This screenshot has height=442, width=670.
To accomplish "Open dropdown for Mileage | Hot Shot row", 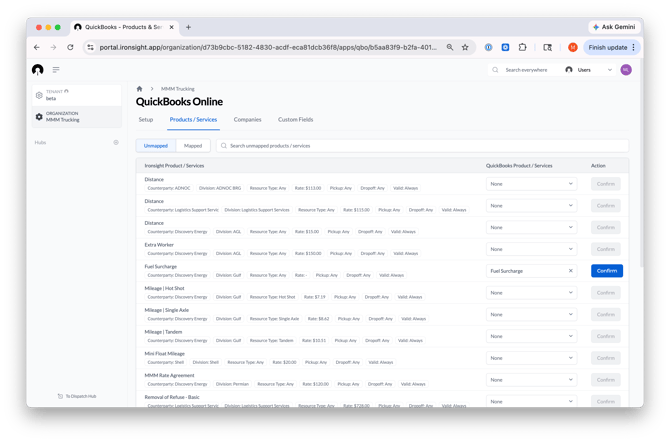I will point(532,293).
